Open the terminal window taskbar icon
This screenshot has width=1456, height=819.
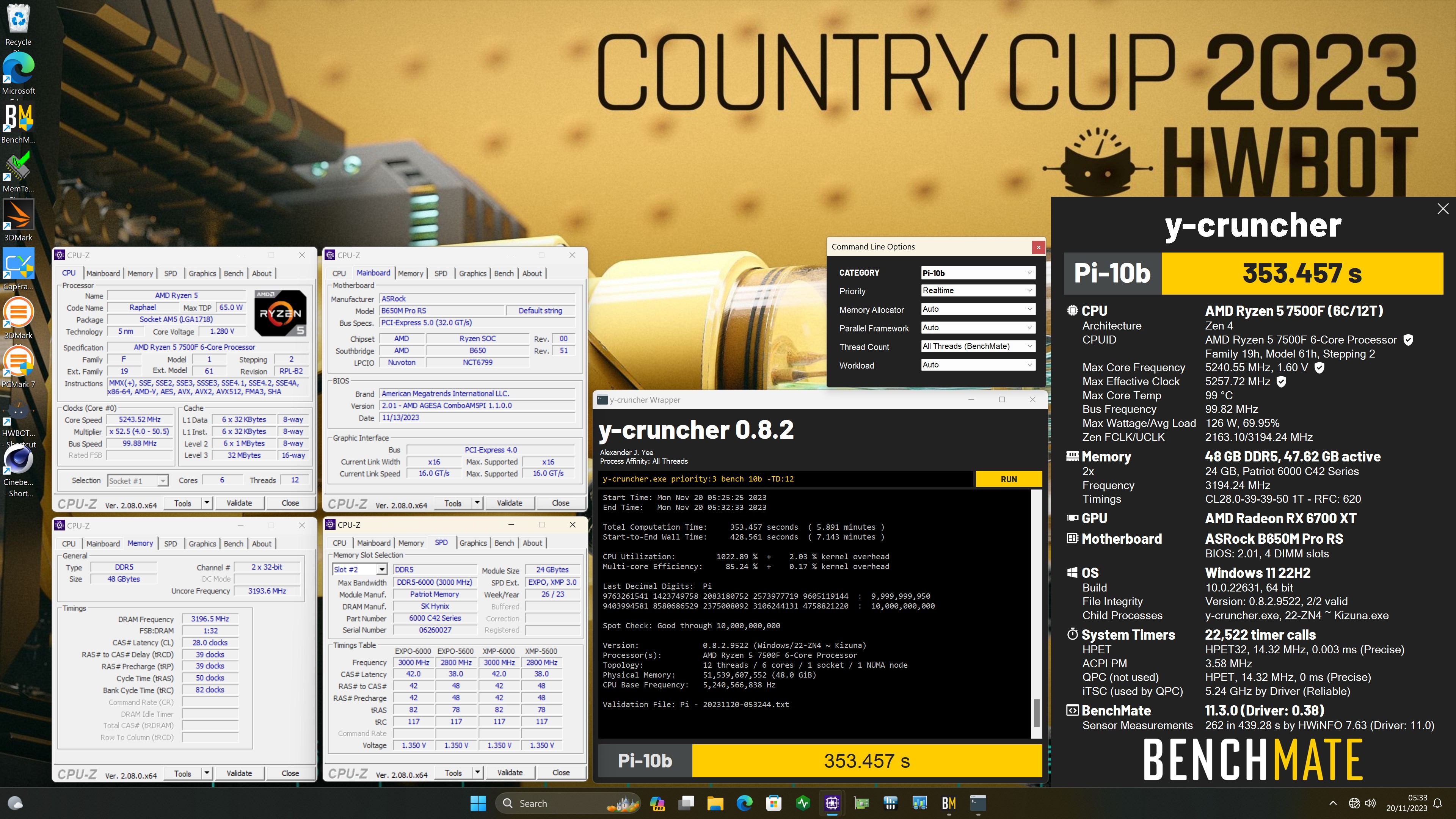click(x=978, y=803)
